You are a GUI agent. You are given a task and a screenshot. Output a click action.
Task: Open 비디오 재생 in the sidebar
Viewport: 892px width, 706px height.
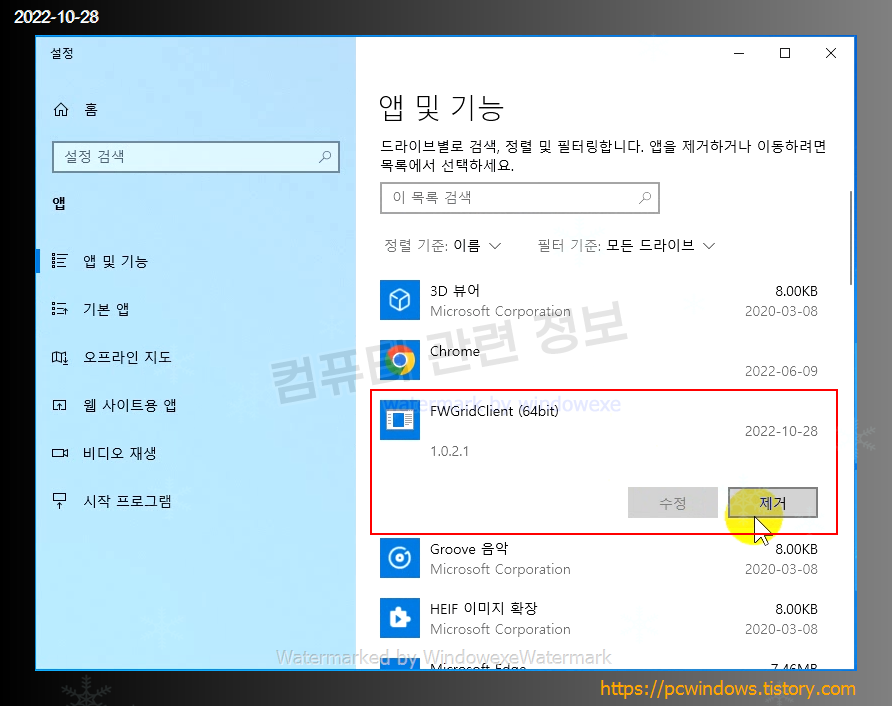click(119, 453)
